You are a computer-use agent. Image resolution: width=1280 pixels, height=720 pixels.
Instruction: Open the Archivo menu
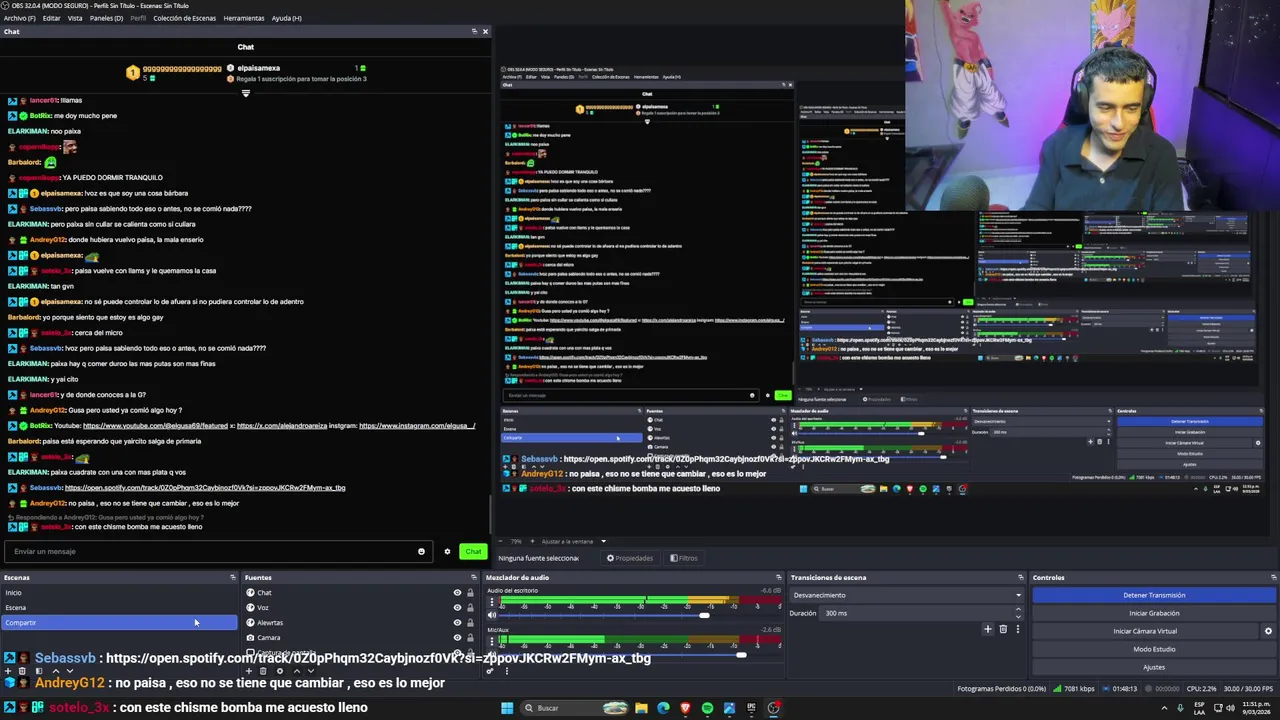19,18
